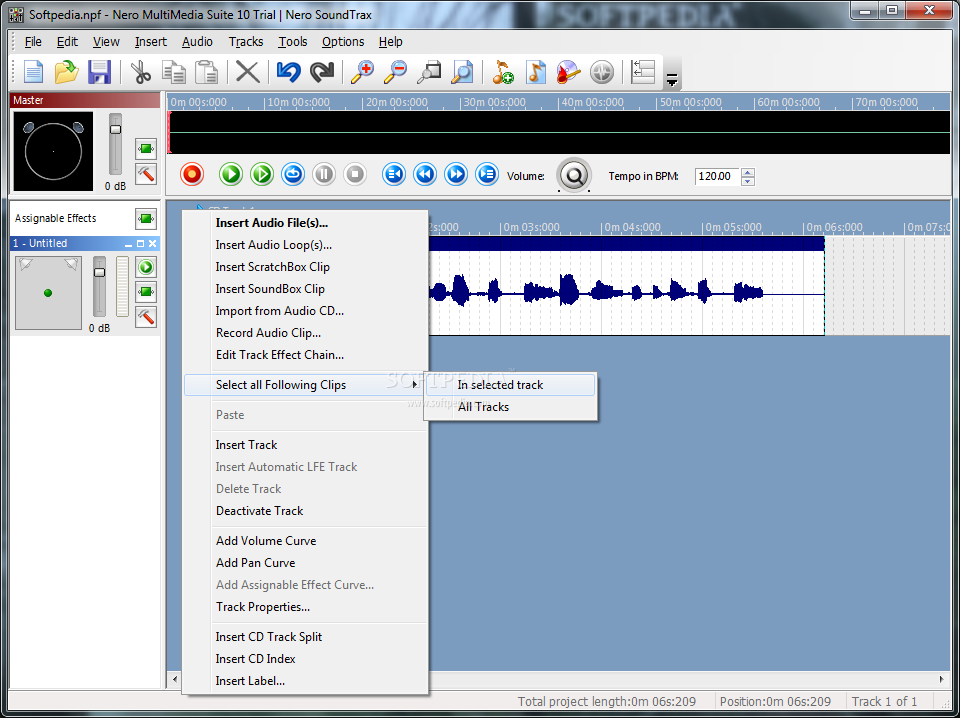
Task: Click the second green play button
Action: [x=262, y=175]
